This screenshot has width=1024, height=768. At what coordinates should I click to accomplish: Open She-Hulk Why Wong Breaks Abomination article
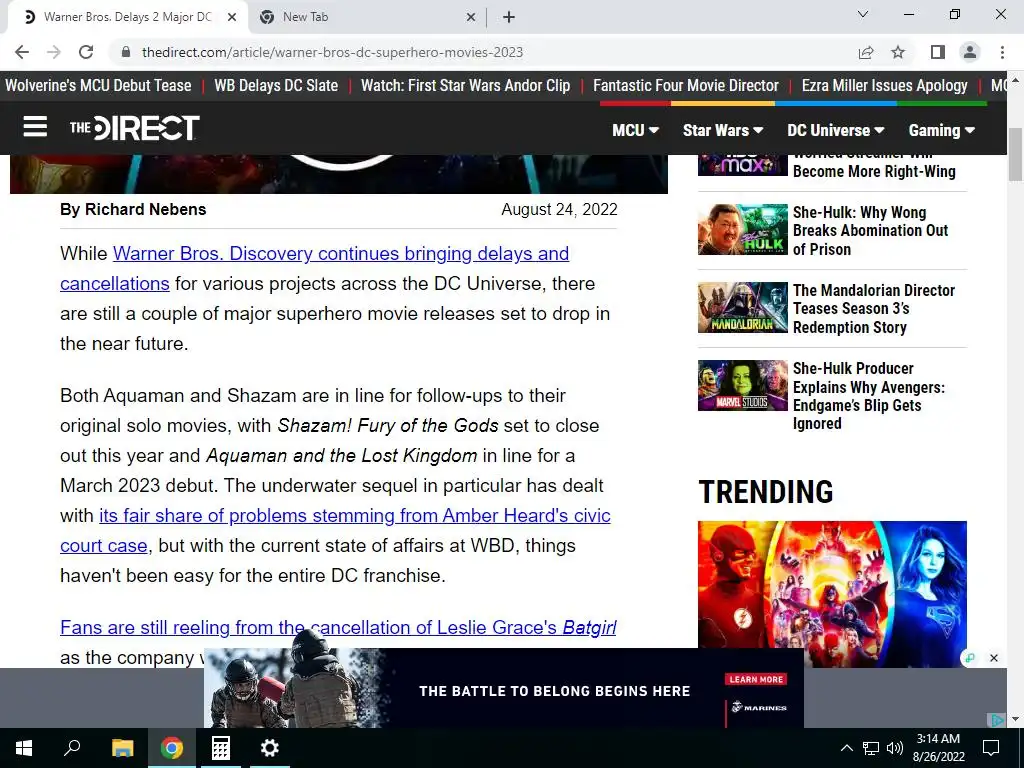coord(871,231)
